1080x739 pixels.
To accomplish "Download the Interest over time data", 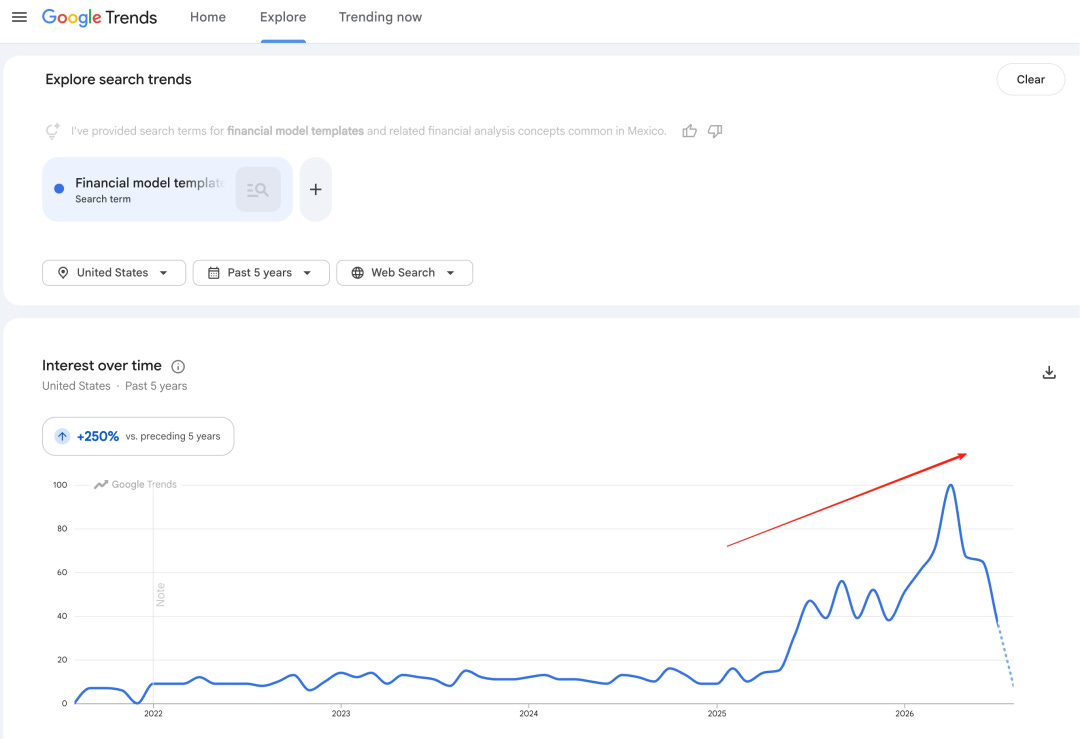I will [x=1049, y=373].
